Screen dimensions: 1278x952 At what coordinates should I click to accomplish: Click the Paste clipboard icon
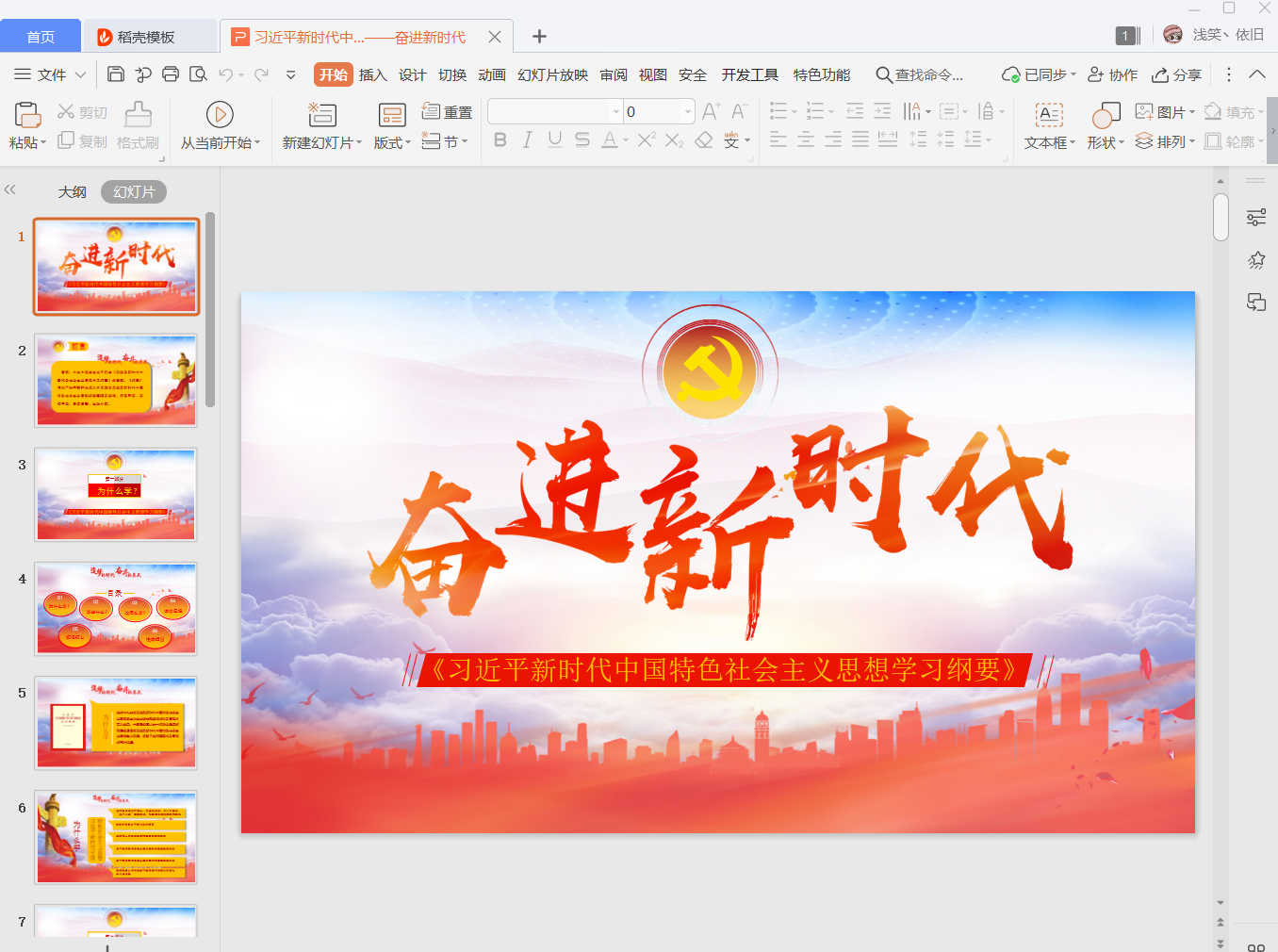[27, 114]
